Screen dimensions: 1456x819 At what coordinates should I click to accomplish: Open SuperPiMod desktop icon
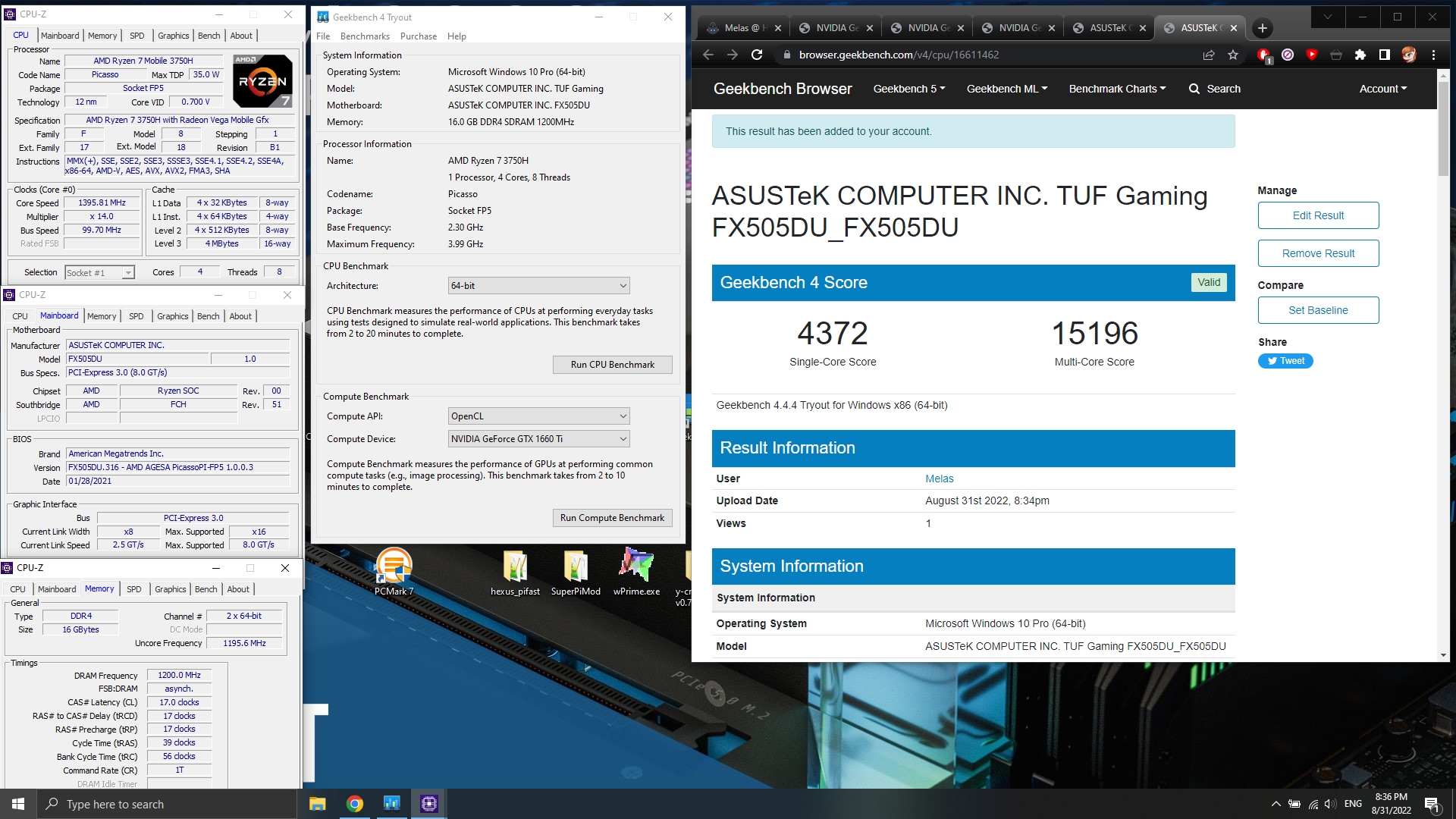pos(576,571)
